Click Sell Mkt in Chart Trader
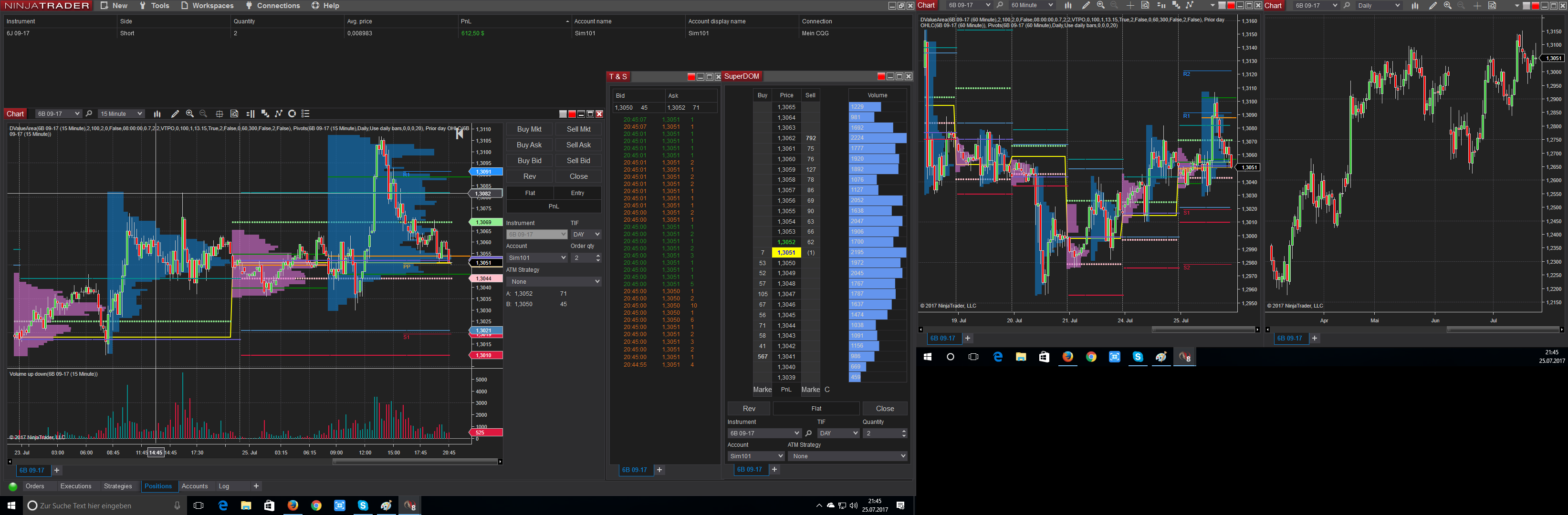1568x515 pixels. (578, 130)
